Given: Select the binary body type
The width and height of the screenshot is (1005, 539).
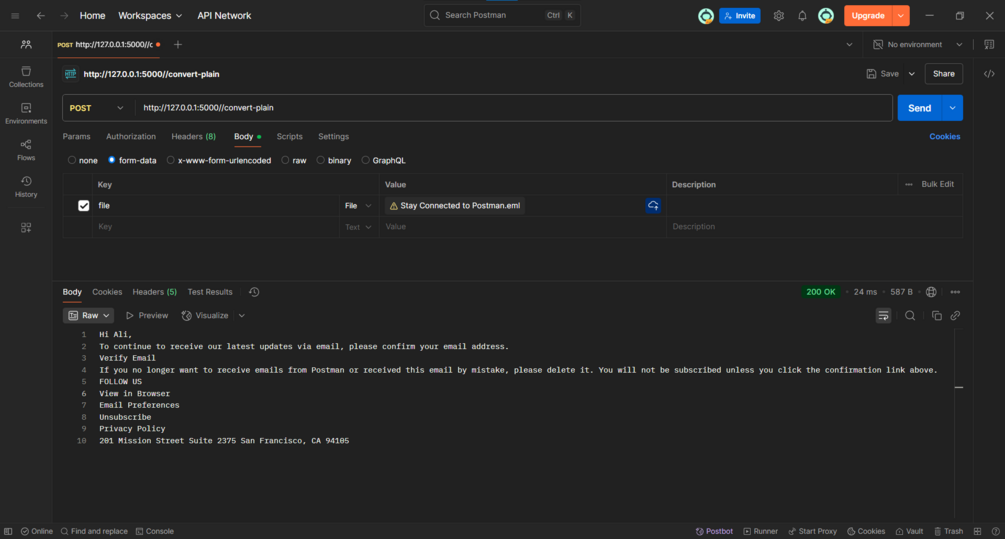Looking at the screenshot, I should tap(320, 160).
